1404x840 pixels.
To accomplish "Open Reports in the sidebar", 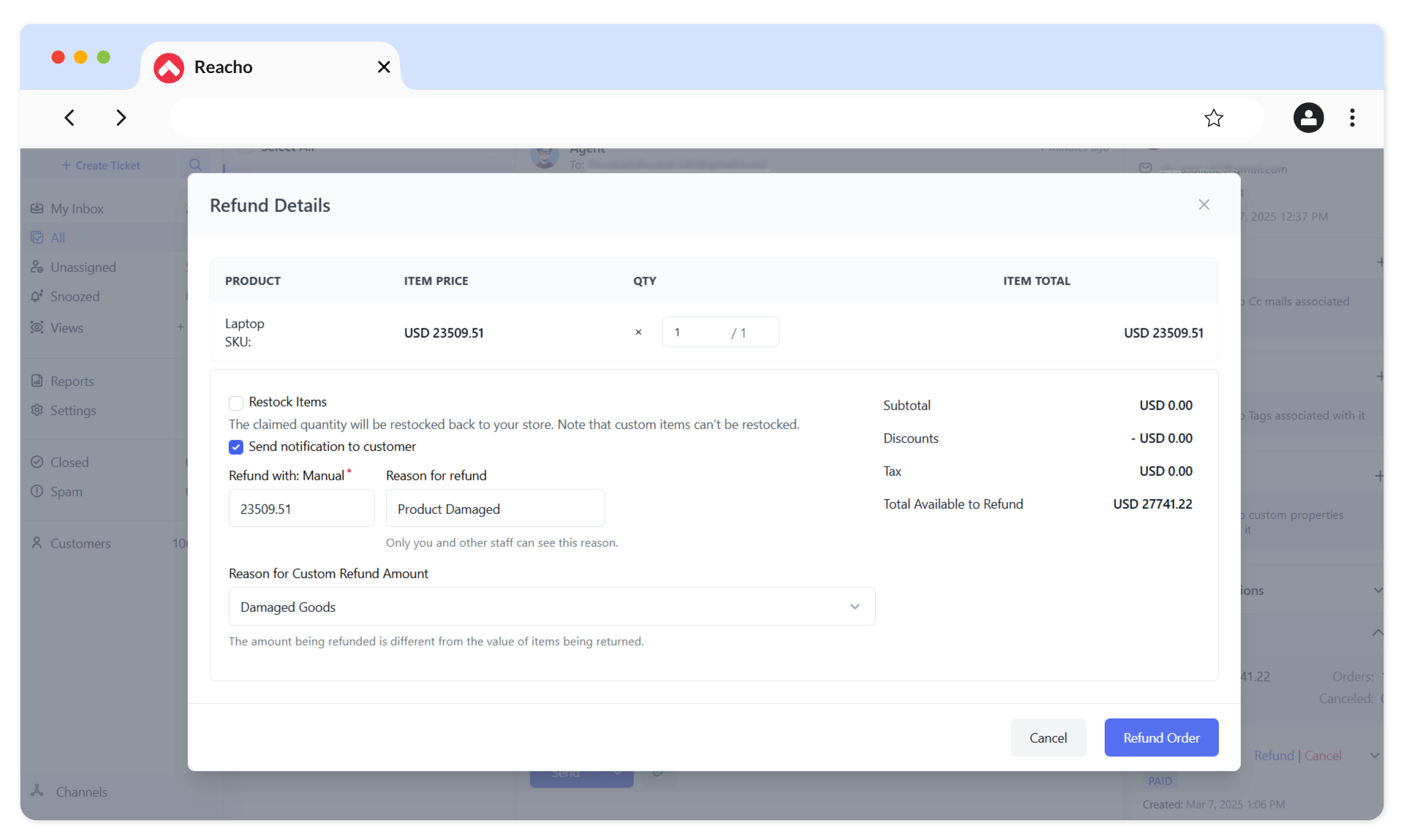I will (x=72, y=381).
